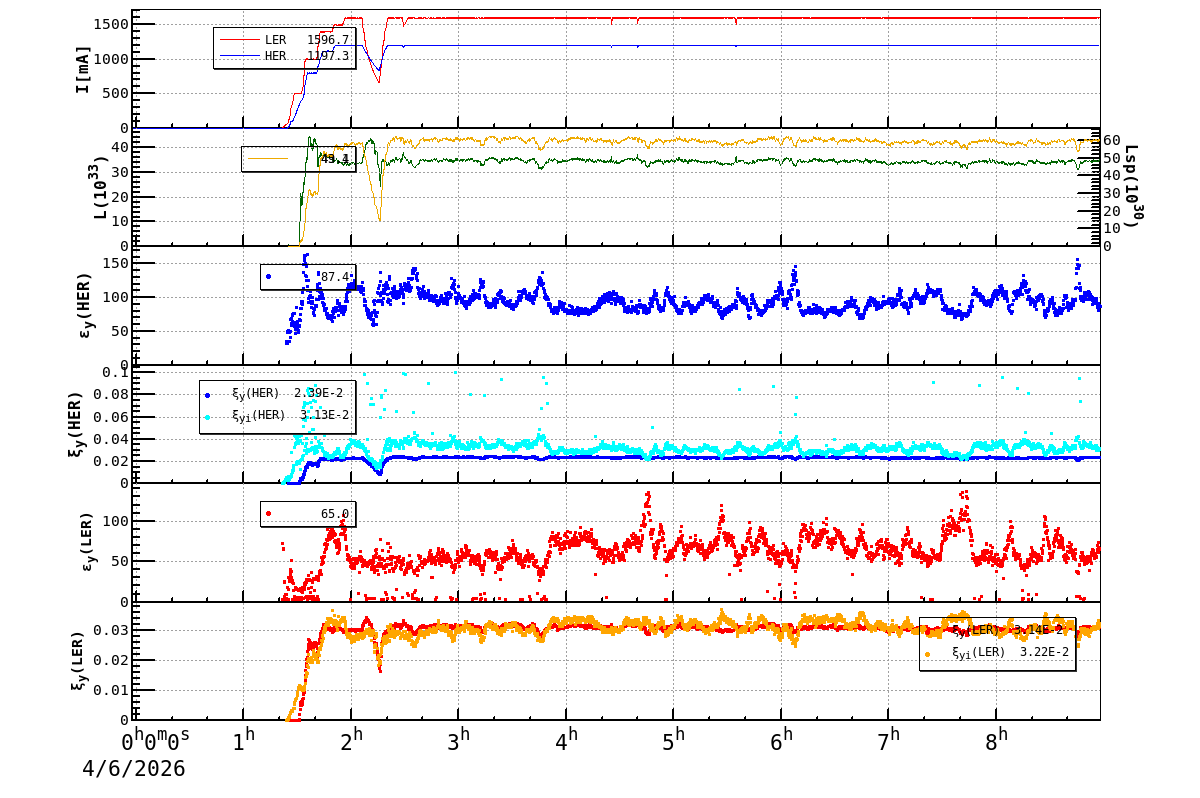This screenshot has height=798, width=1200.
Task: Click the 87.4 value in the HER emittance legend
Action: [x=334, y=277]
